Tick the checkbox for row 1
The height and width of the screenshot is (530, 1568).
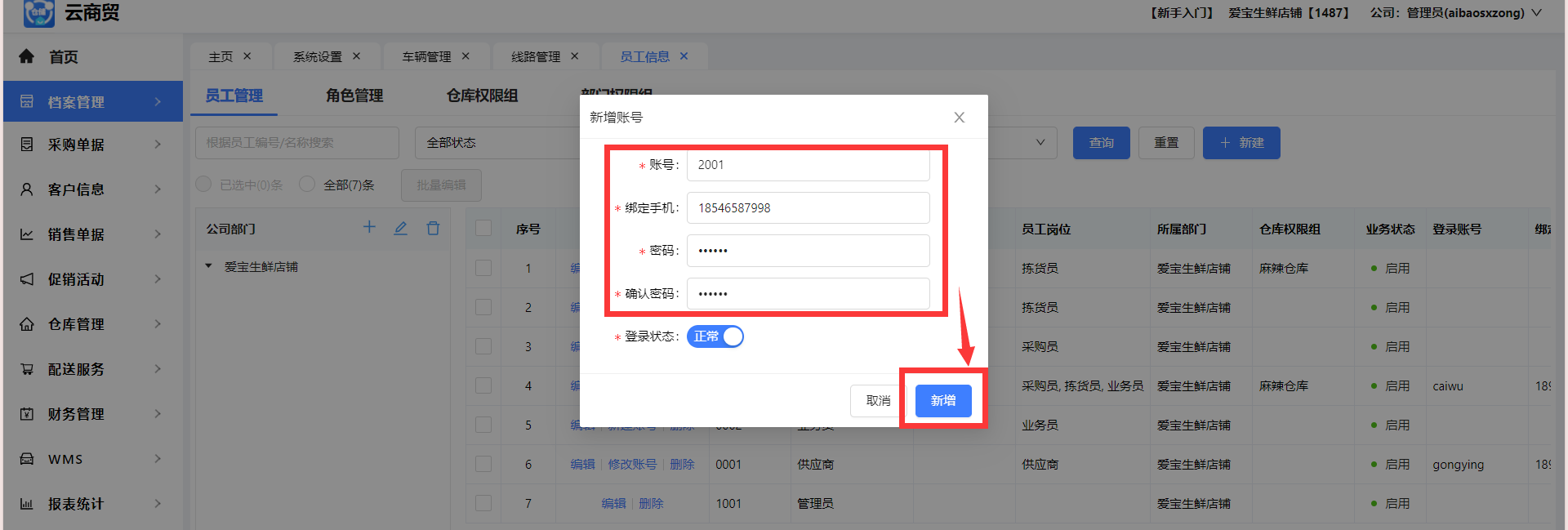(x=483, y=268)
